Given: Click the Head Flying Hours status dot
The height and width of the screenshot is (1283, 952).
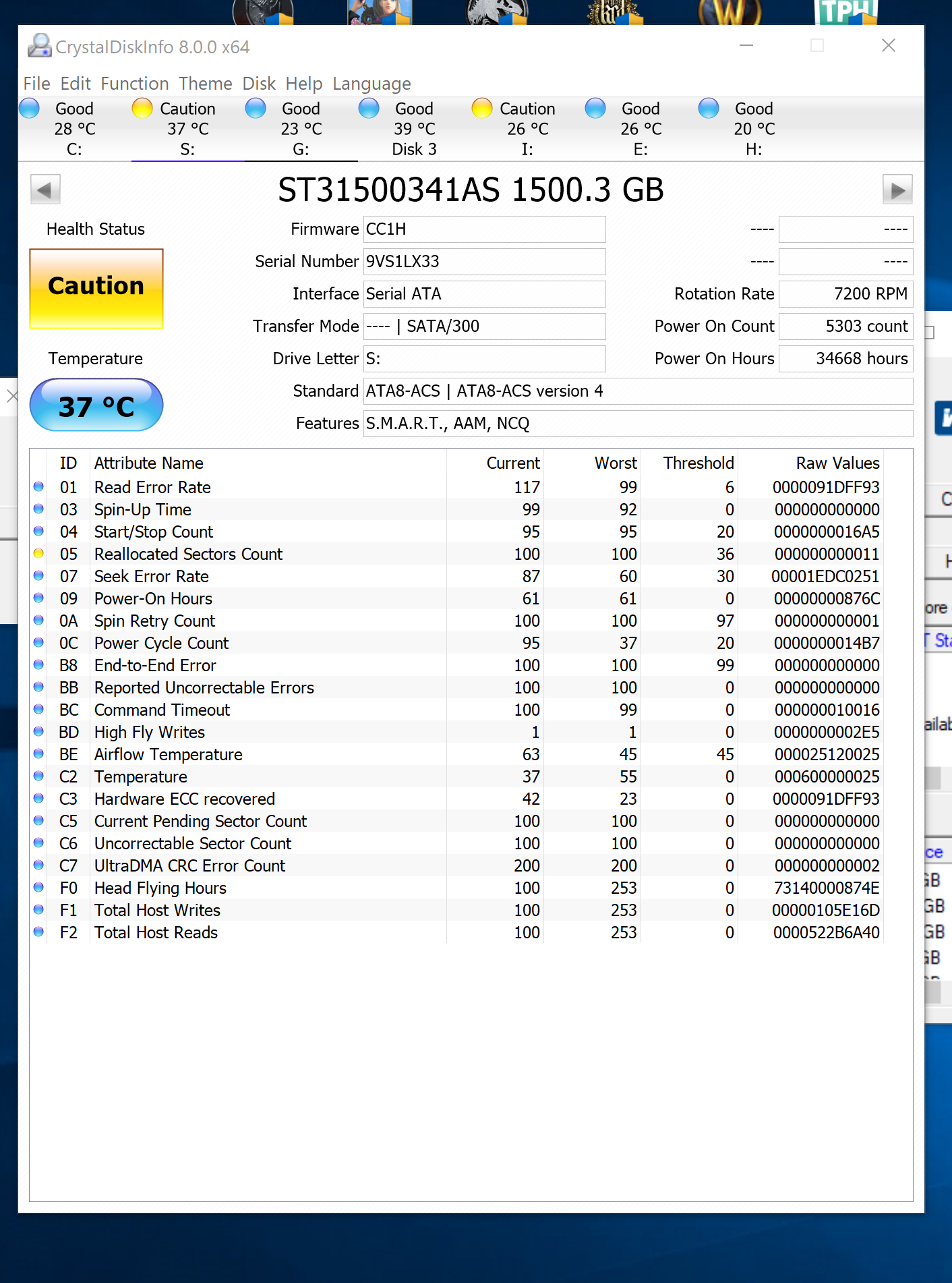Looking at the screenshot, I should click(x=38, y=888).
